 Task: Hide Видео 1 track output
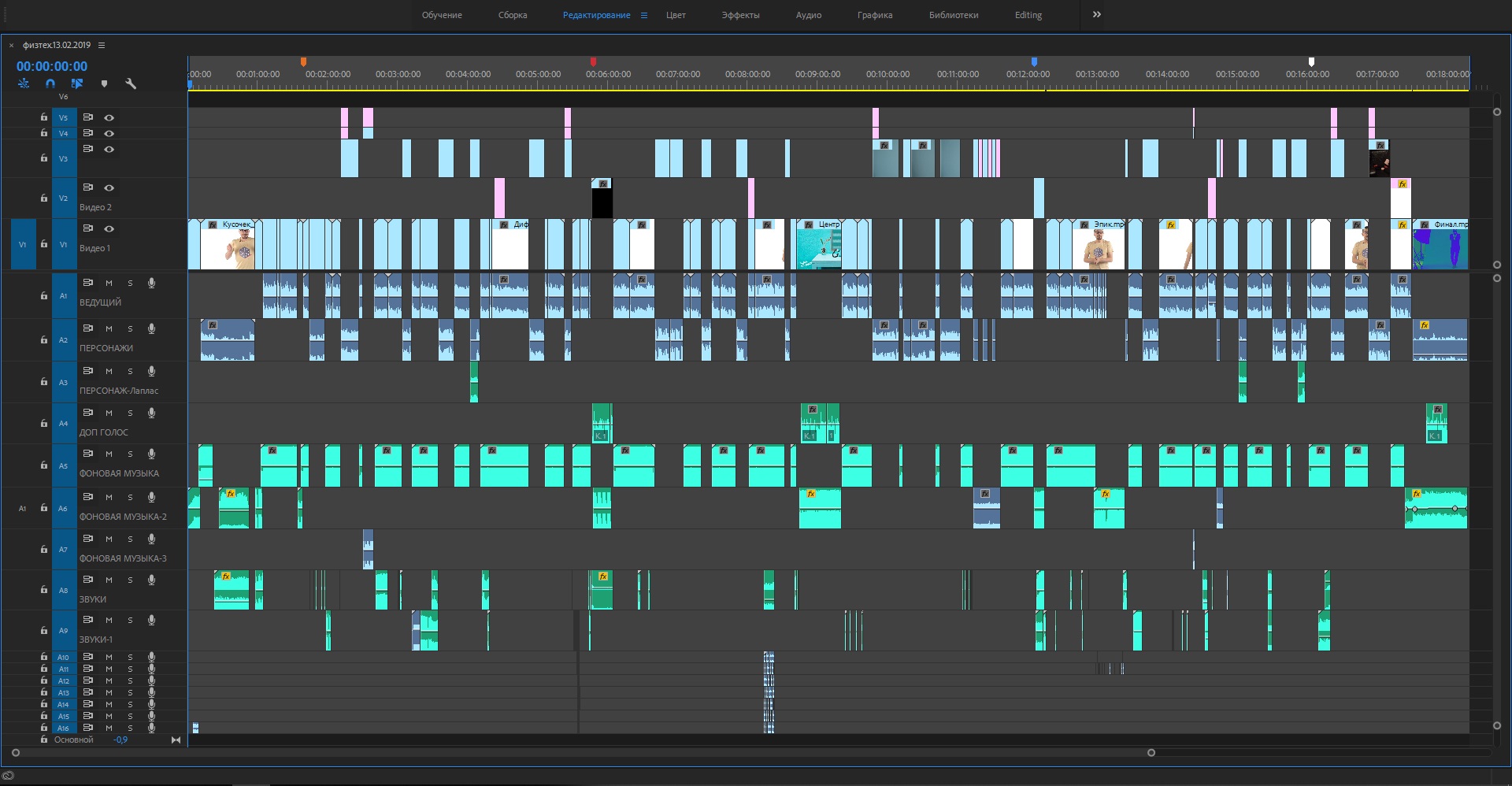point(109,228)
